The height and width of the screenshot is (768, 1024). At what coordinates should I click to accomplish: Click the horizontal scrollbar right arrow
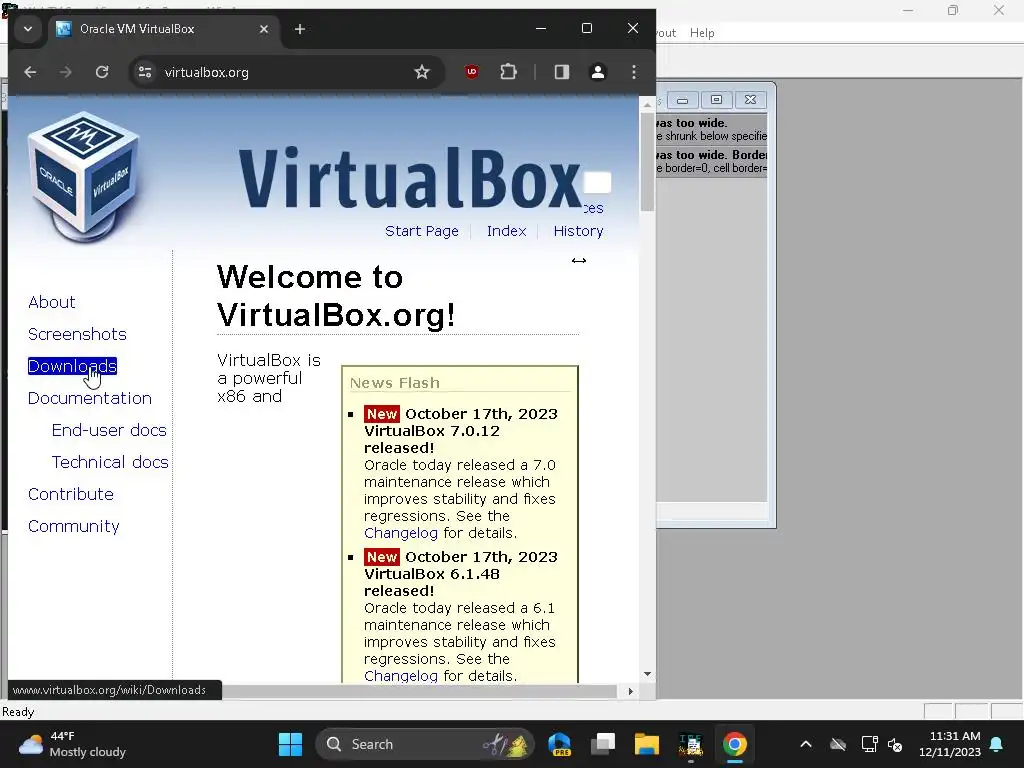click(x=630, y=691)
